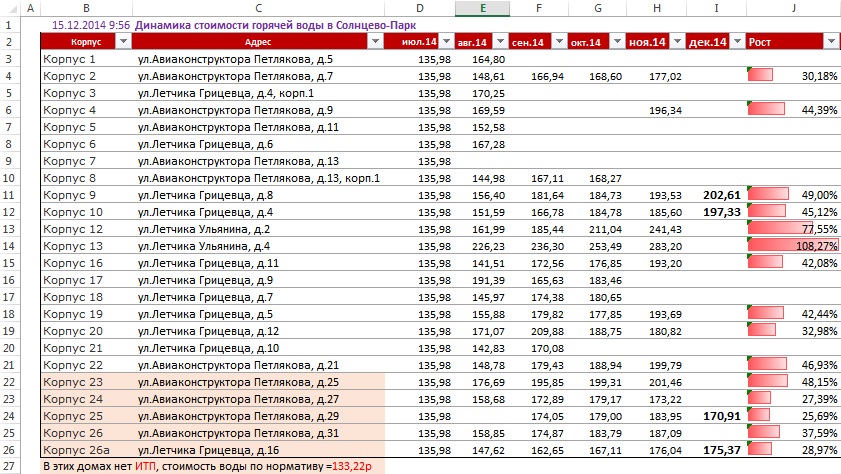This screenshot has height=474, width=841.
Task: Select row header 27
Action: pos(9,466)
